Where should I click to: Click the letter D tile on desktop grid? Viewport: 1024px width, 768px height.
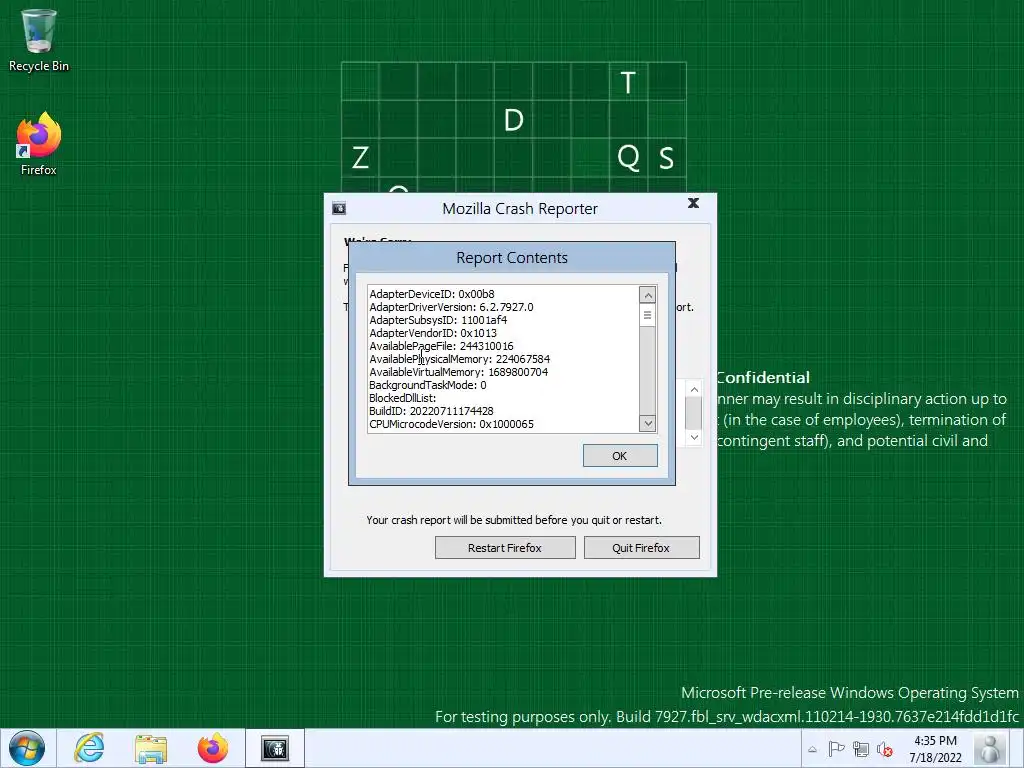(513, 120)
